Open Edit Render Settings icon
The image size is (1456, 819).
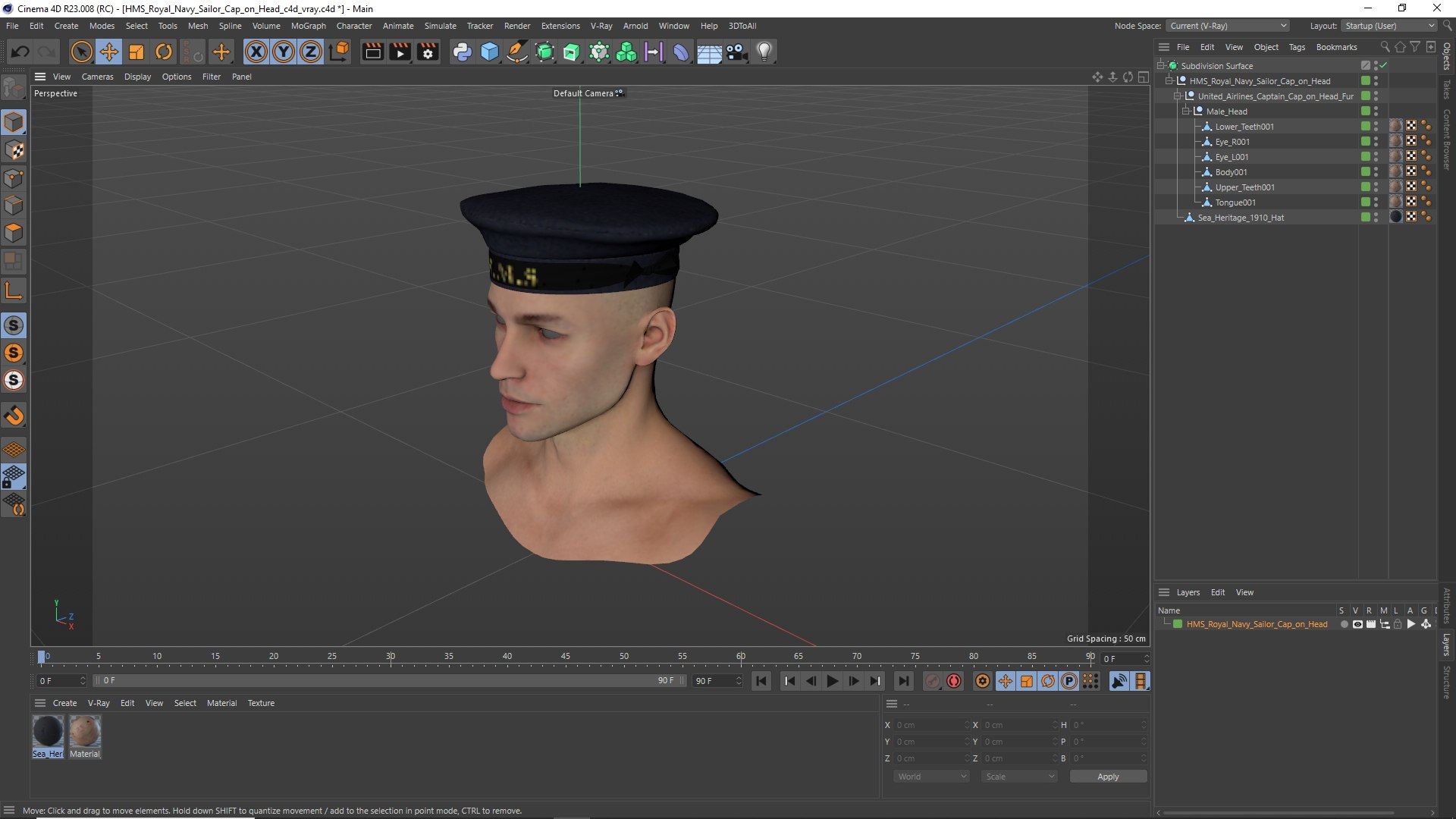coord(428,52)
